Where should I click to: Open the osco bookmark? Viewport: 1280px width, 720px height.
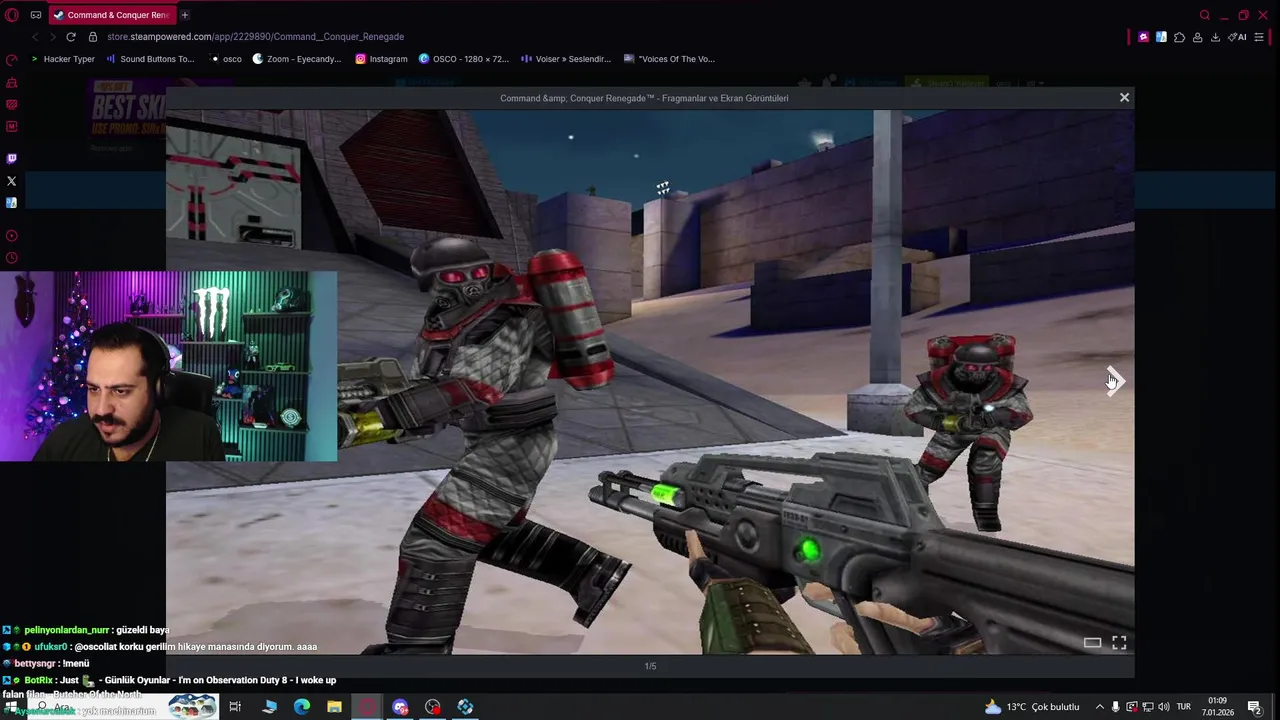coord(226,59)
